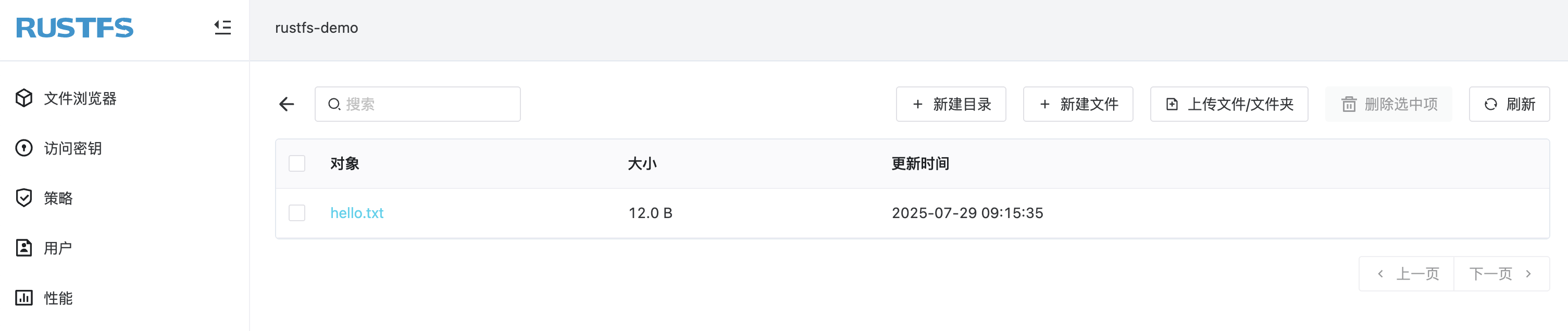Sort by the 对象 column header
Screen dimensions: 1568x331
(344, 163)
